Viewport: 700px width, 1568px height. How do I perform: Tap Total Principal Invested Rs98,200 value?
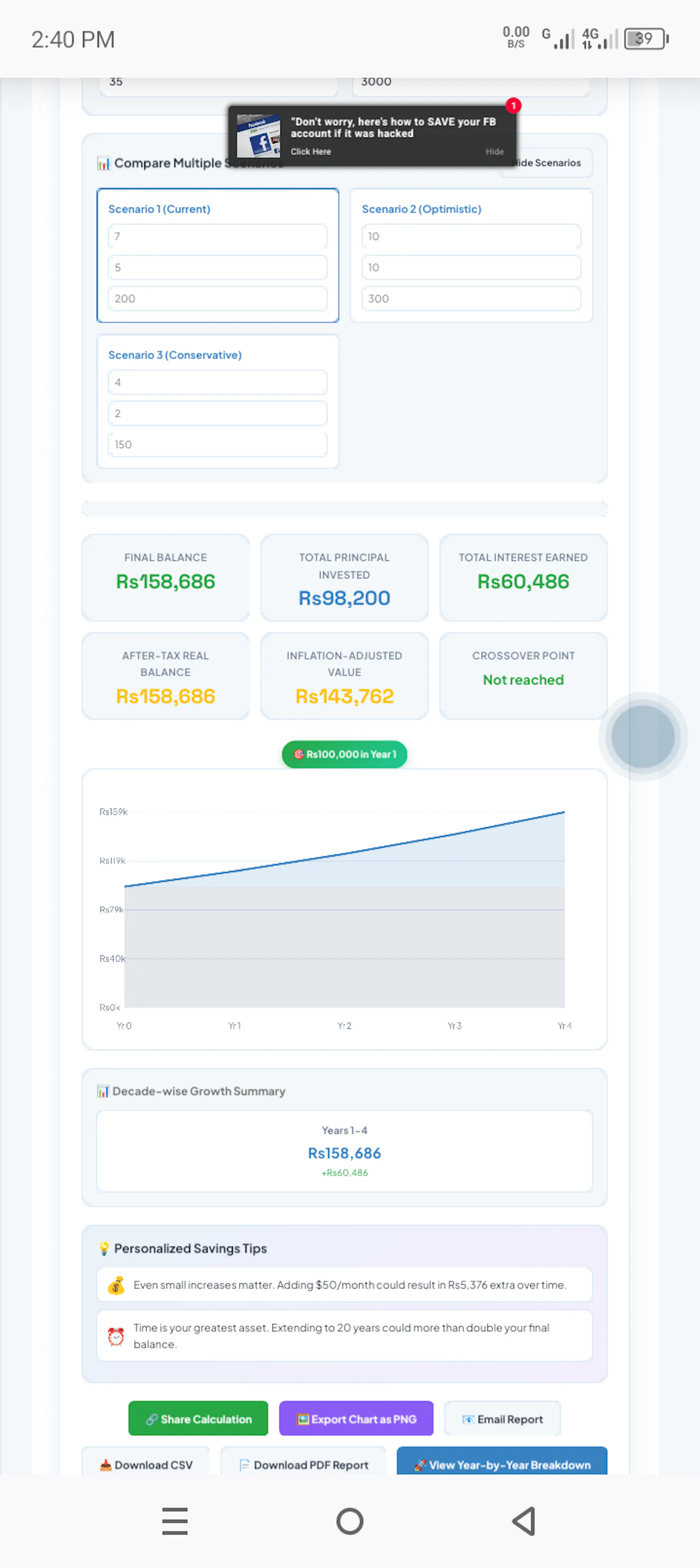(344, 598)
